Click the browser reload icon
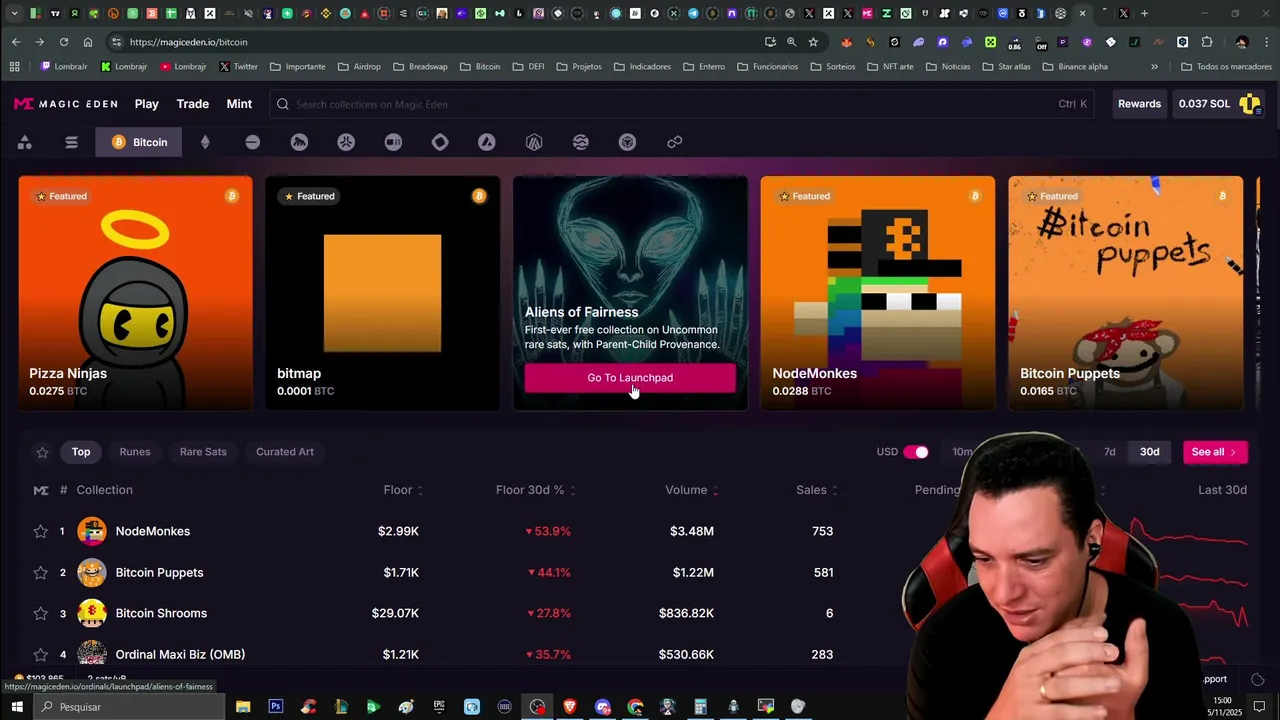The image size is (1280, 720). [x=64, y=42]
